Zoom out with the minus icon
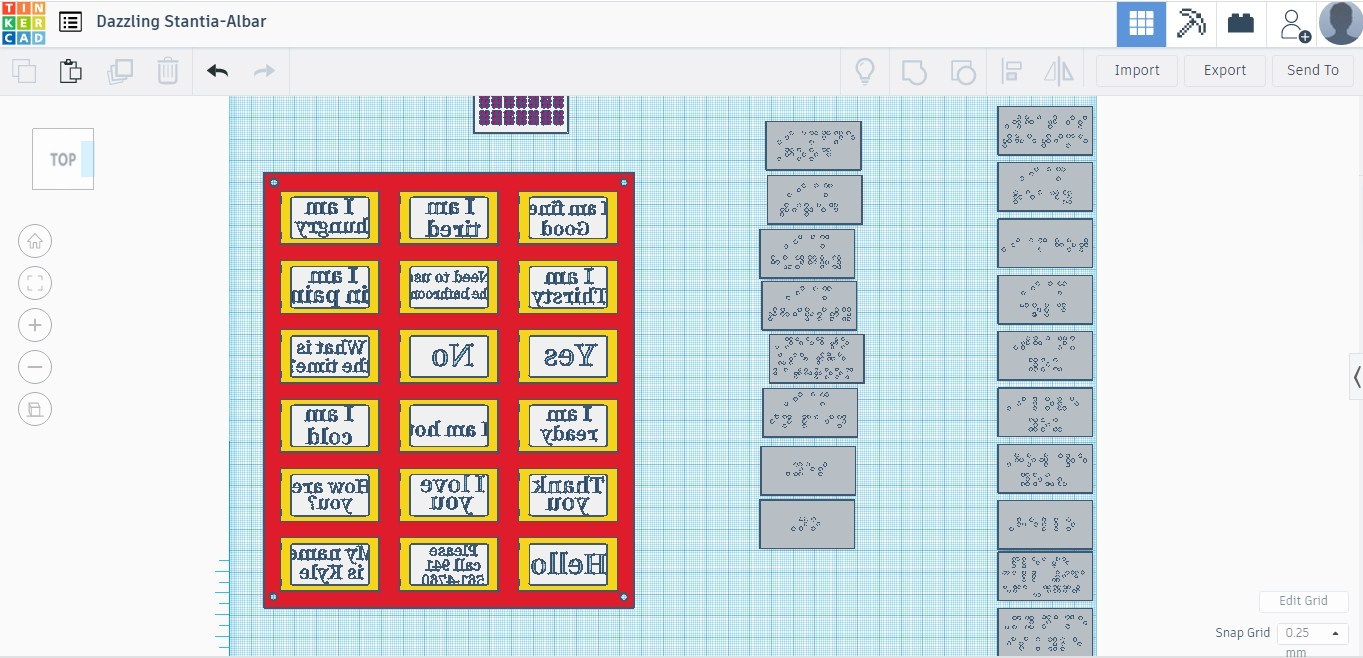 (x=35, y=367)
